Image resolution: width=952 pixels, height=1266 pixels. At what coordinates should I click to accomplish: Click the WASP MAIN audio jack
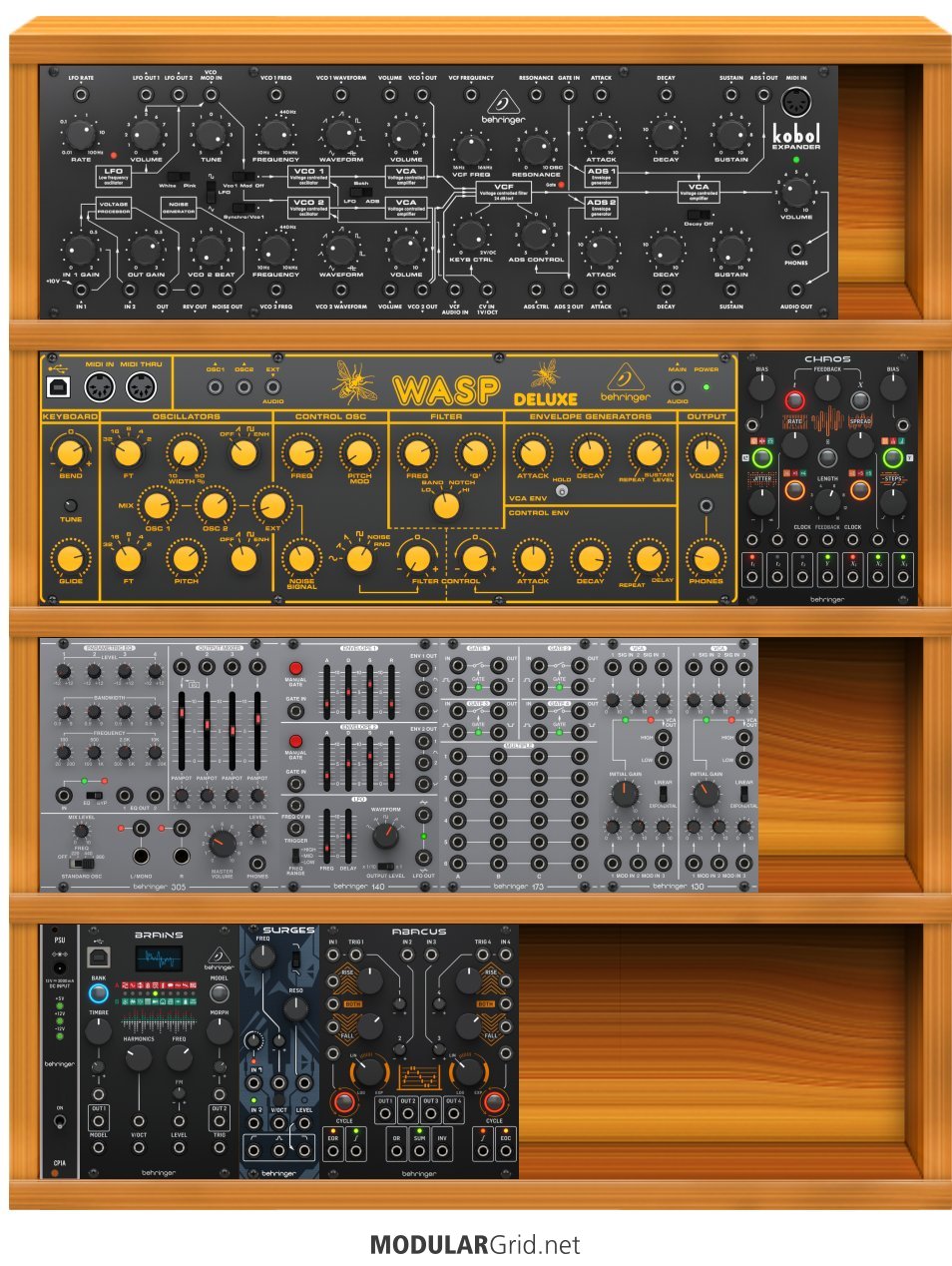click(678, 386)
